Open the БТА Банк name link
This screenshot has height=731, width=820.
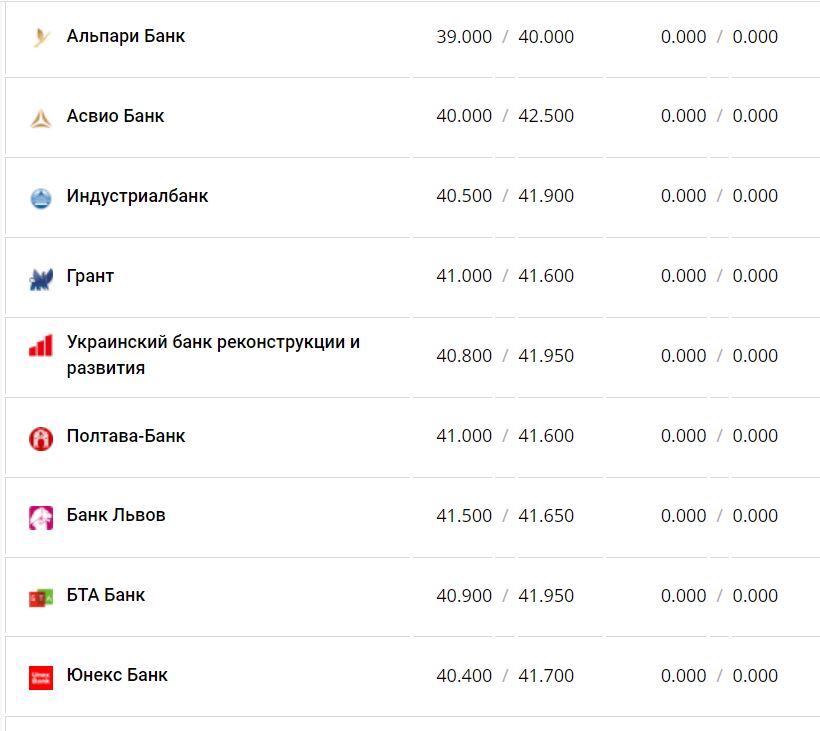pos(106,595)
